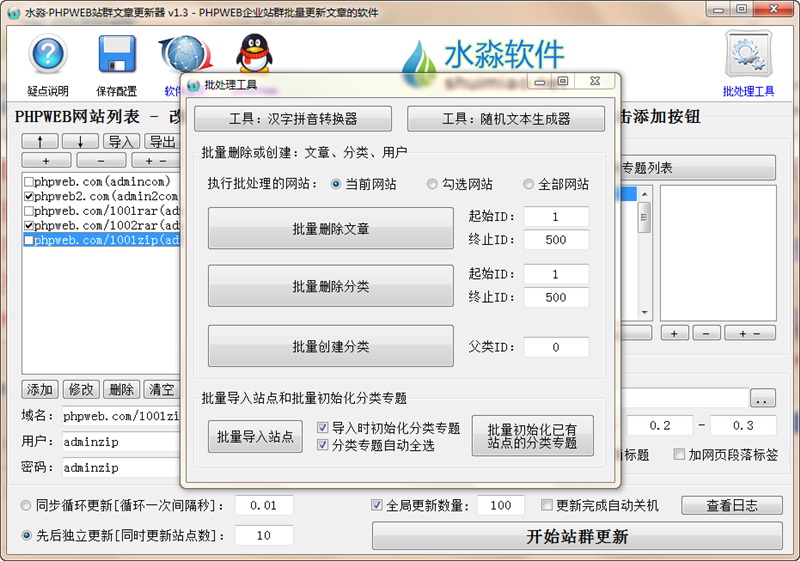This screenshot has height=561, width=800.
Task: Click 修改 button under site list
Action: point(81,390)
